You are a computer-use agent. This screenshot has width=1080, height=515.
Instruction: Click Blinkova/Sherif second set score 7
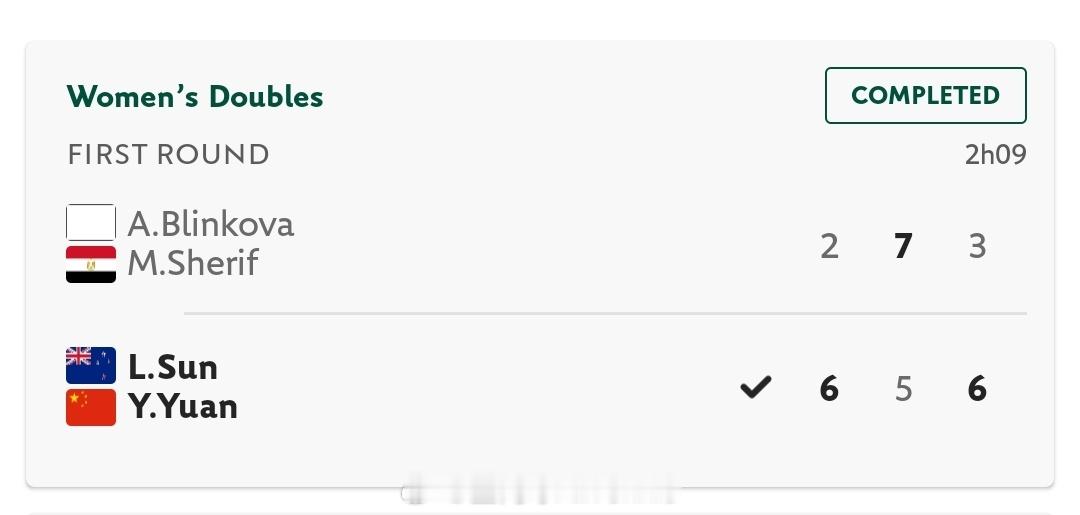[903, 246]
